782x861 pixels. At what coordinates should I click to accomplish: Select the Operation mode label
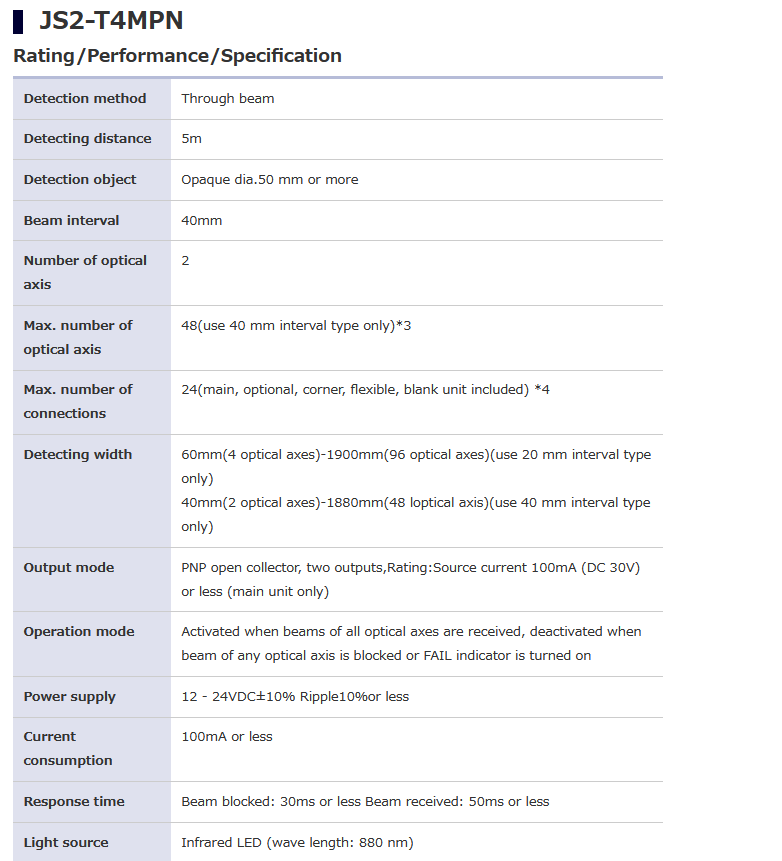(79, 631)
